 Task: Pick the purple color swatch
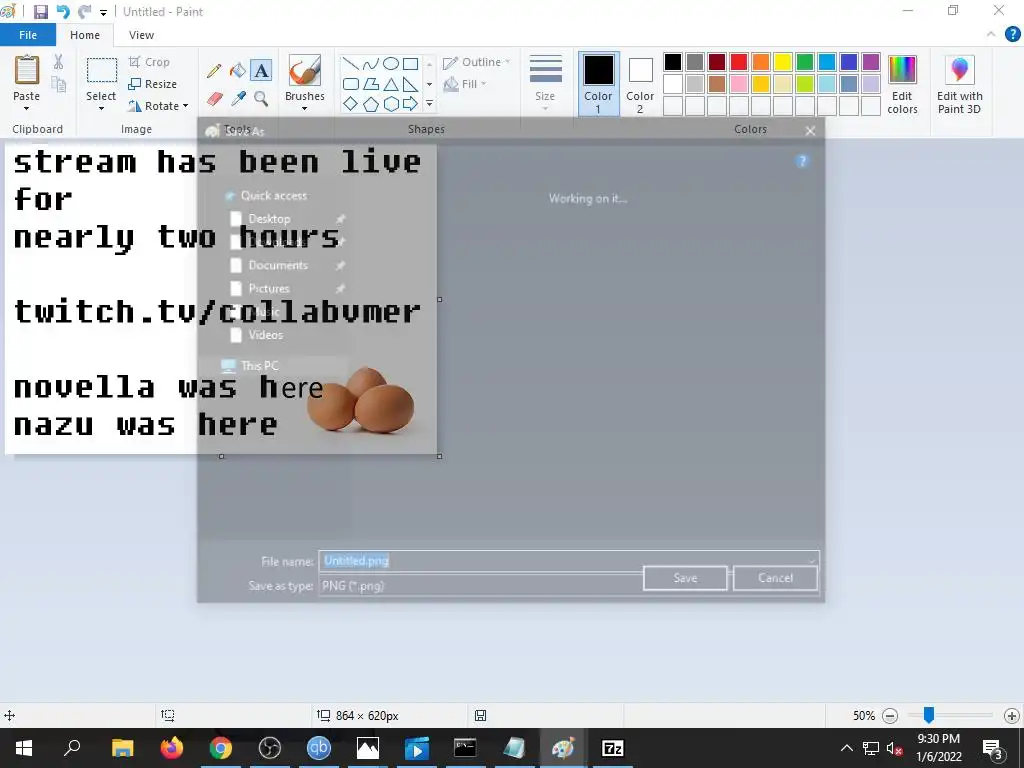(x=871, y=62)
